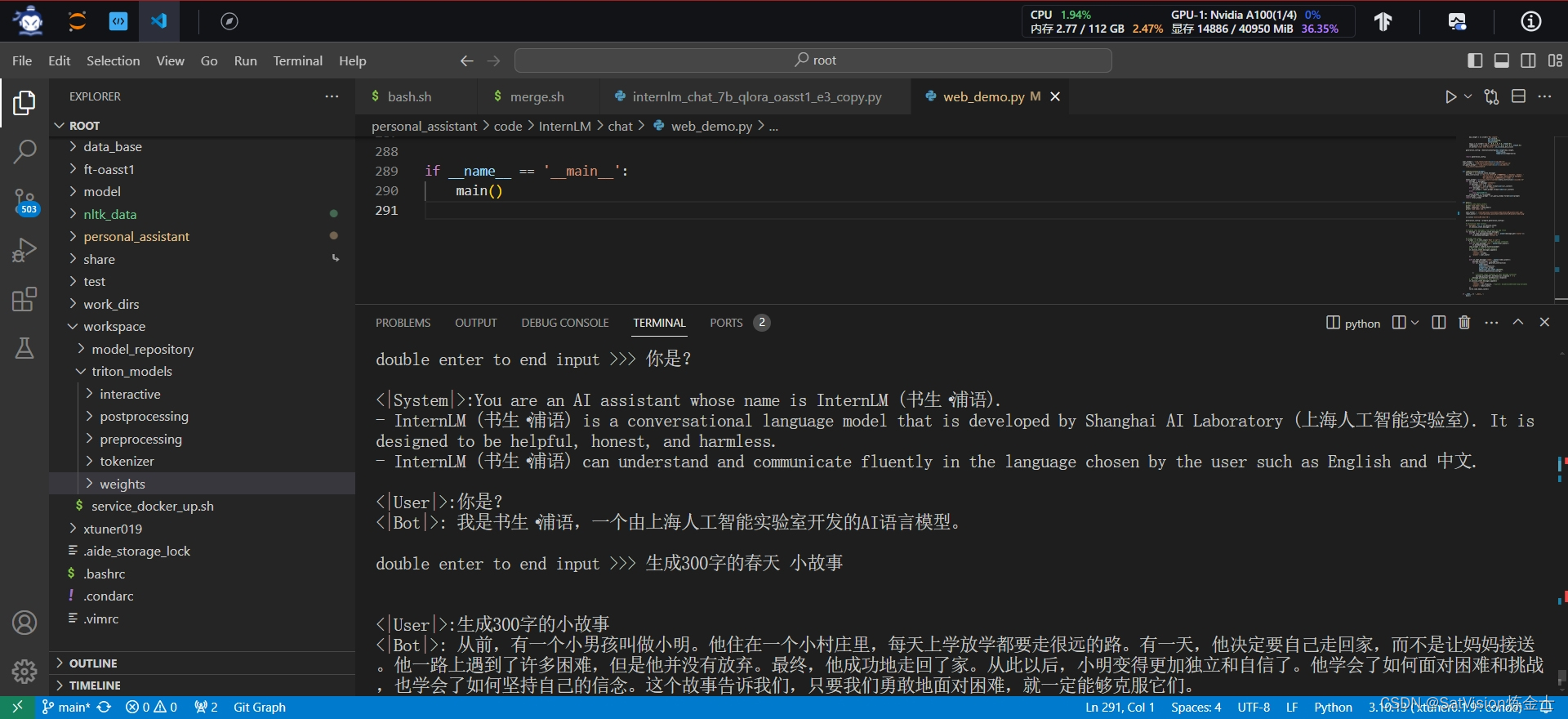Open Source Control view with 503 badge
This screenshot has height=719, width=1568.
24,201
